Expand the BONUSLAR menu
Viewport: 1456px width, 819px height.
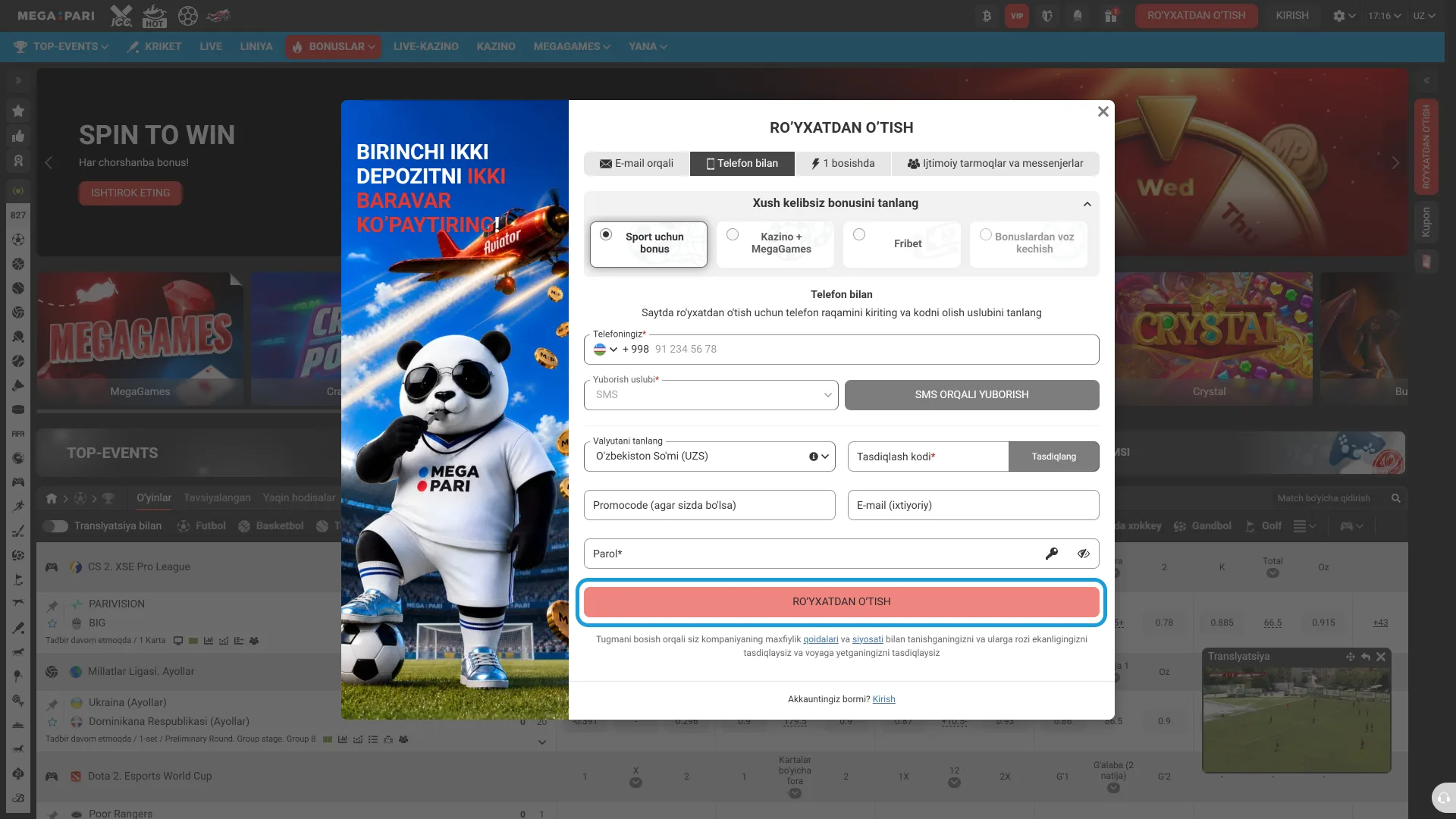pyautogui.click(x=334, y=46)
